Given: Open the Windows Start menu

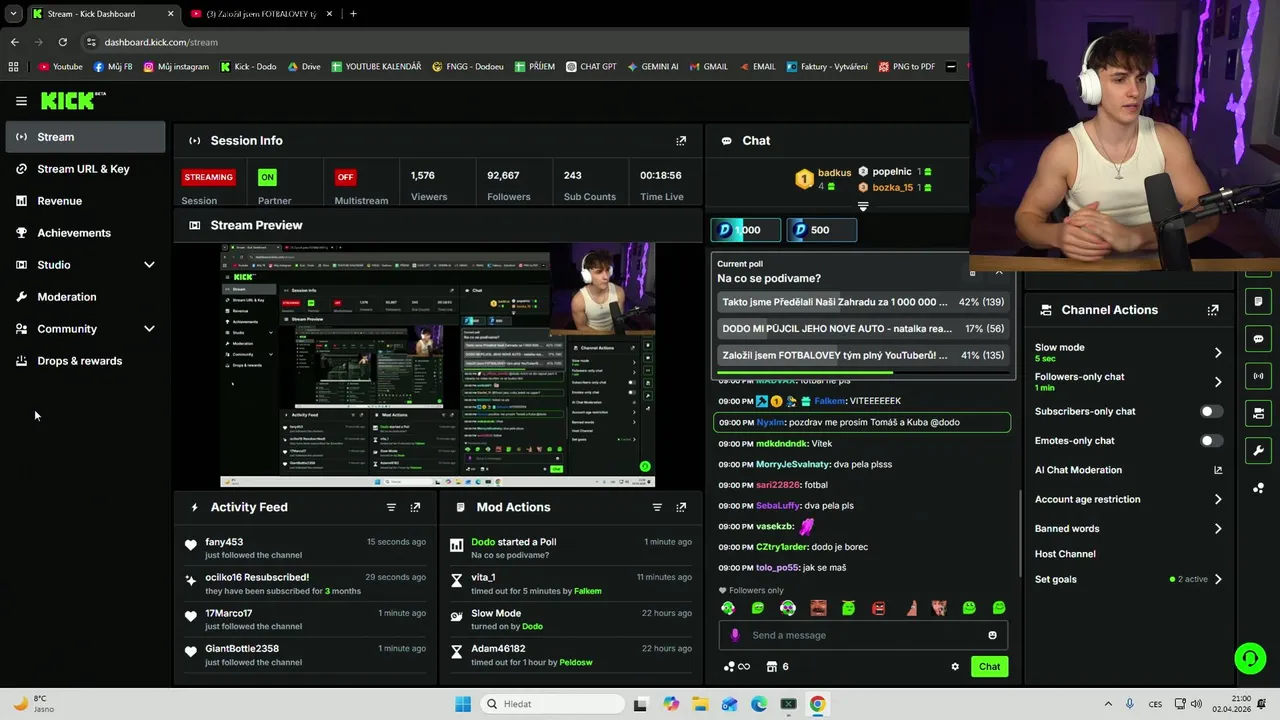Looking at the screenshot, I should tap(462, 704).
